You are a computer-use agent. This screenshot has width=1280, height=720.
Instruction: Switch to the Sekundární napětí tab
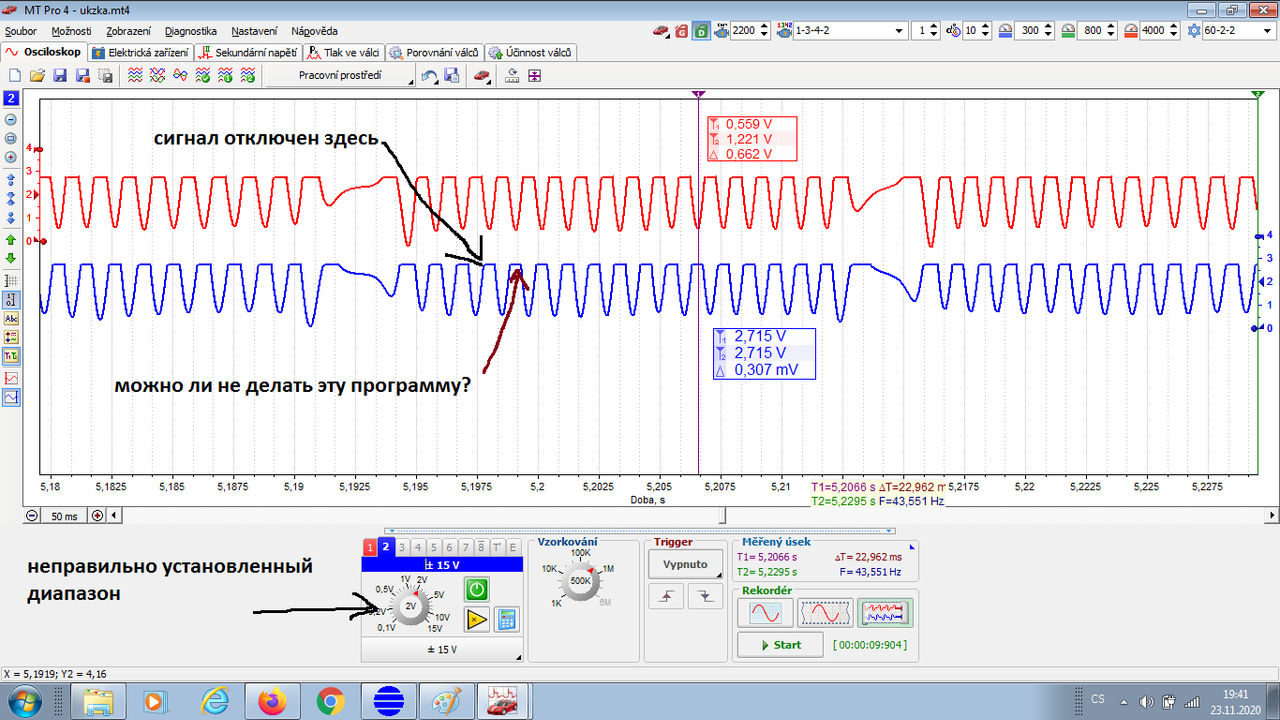pos(250,52)
